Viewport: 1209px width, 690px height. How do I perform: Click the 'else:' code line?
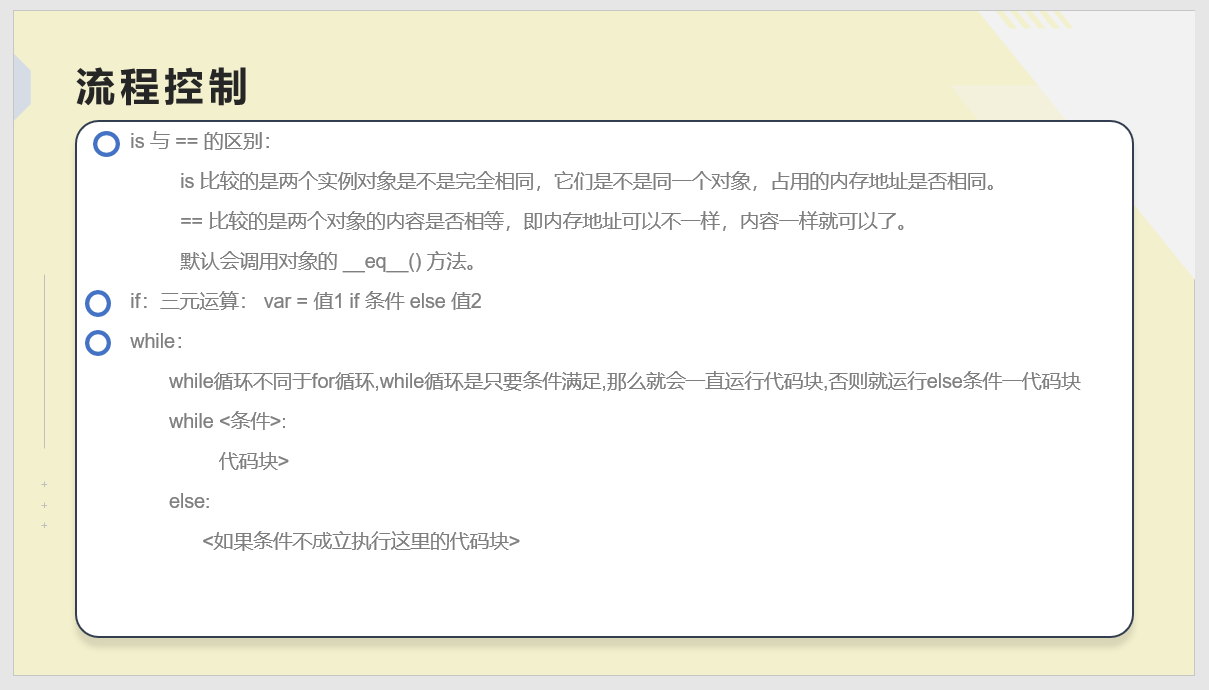(190, 501)
